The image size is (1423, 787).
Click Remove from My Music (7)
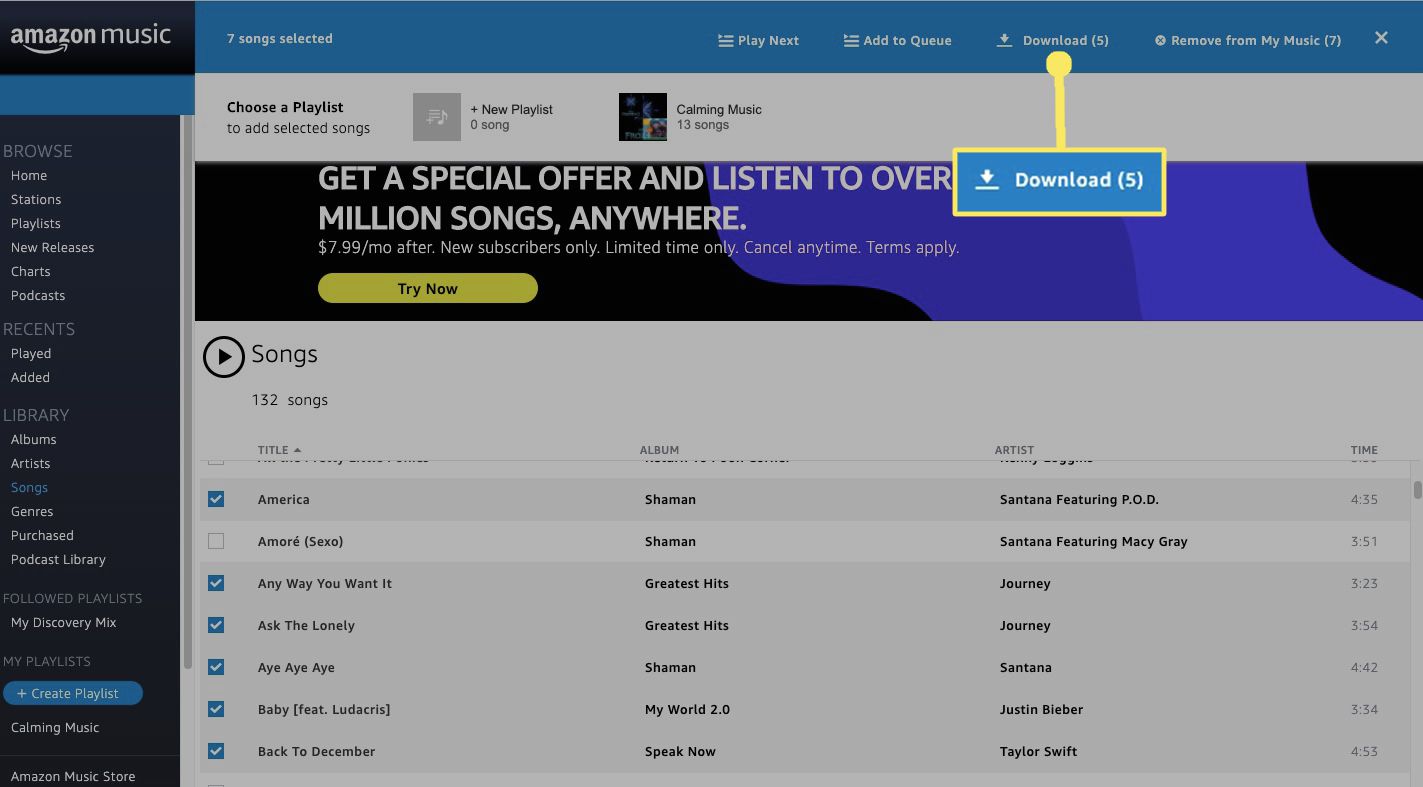coord(1248,41)
